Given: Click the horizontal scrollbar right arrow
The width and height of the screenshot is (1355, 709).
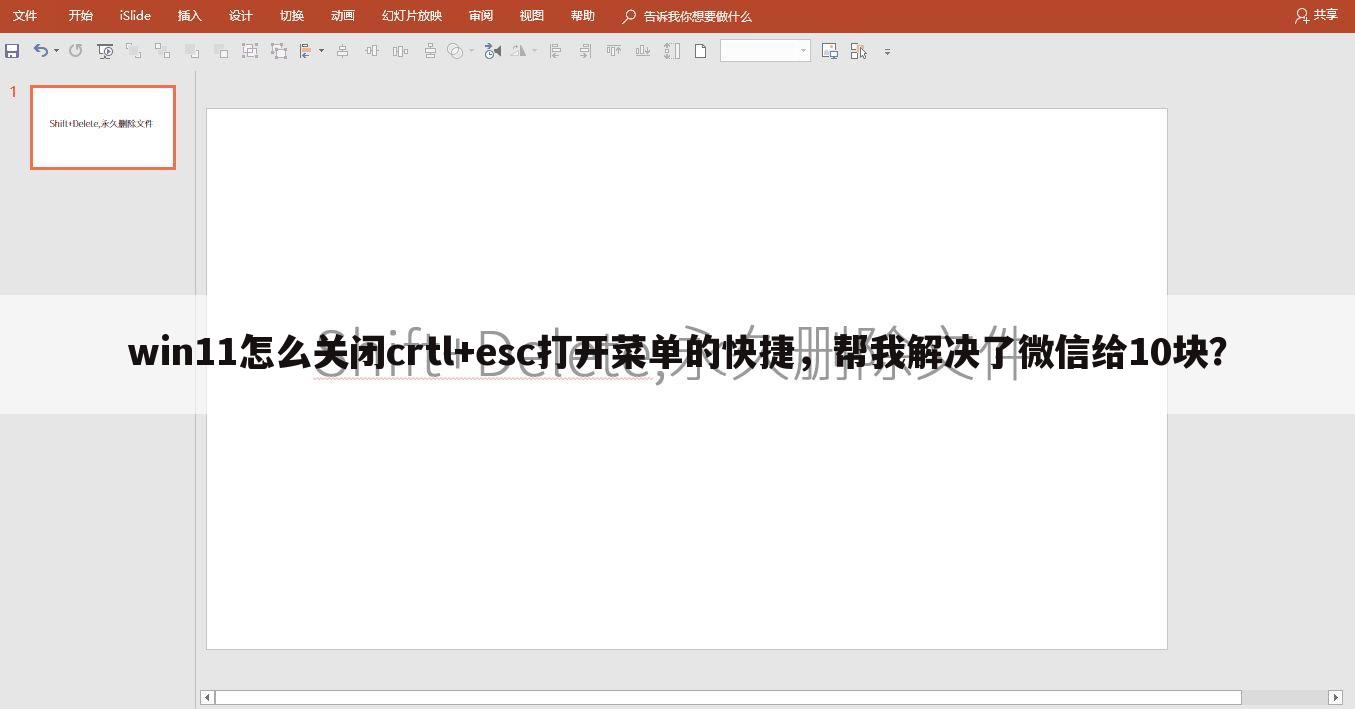Looking at the screenshot, I should [1335, 697].
